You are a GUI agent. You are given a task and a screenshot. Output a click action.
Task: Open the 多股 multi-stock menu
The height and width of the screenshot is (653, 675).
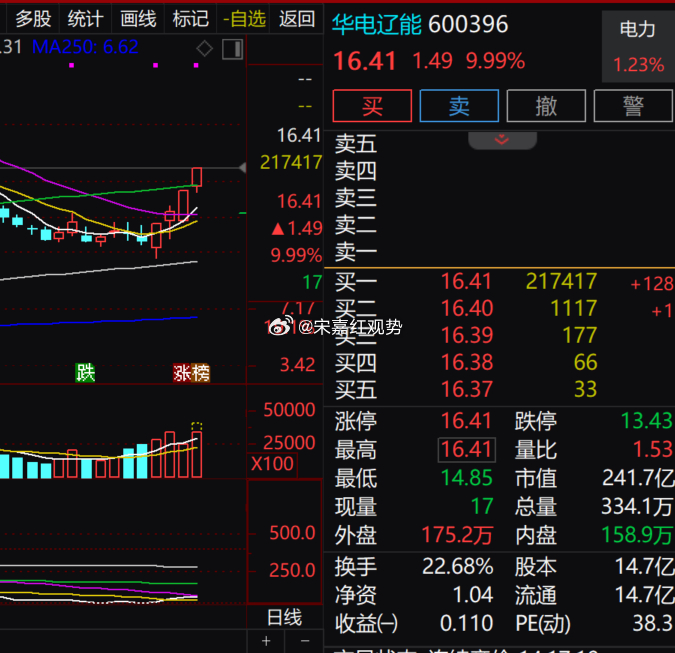[33, 19]
